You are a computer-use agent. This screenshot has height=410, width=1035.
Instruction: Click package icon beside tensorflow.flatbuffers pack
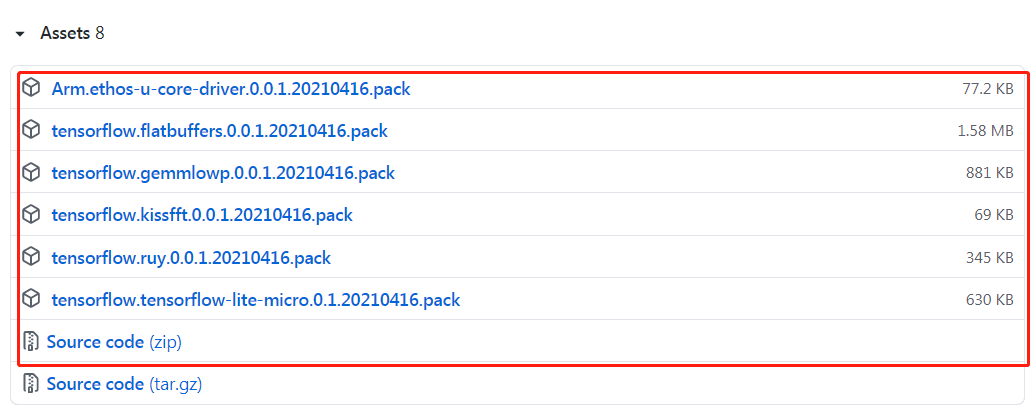[31, 130]
